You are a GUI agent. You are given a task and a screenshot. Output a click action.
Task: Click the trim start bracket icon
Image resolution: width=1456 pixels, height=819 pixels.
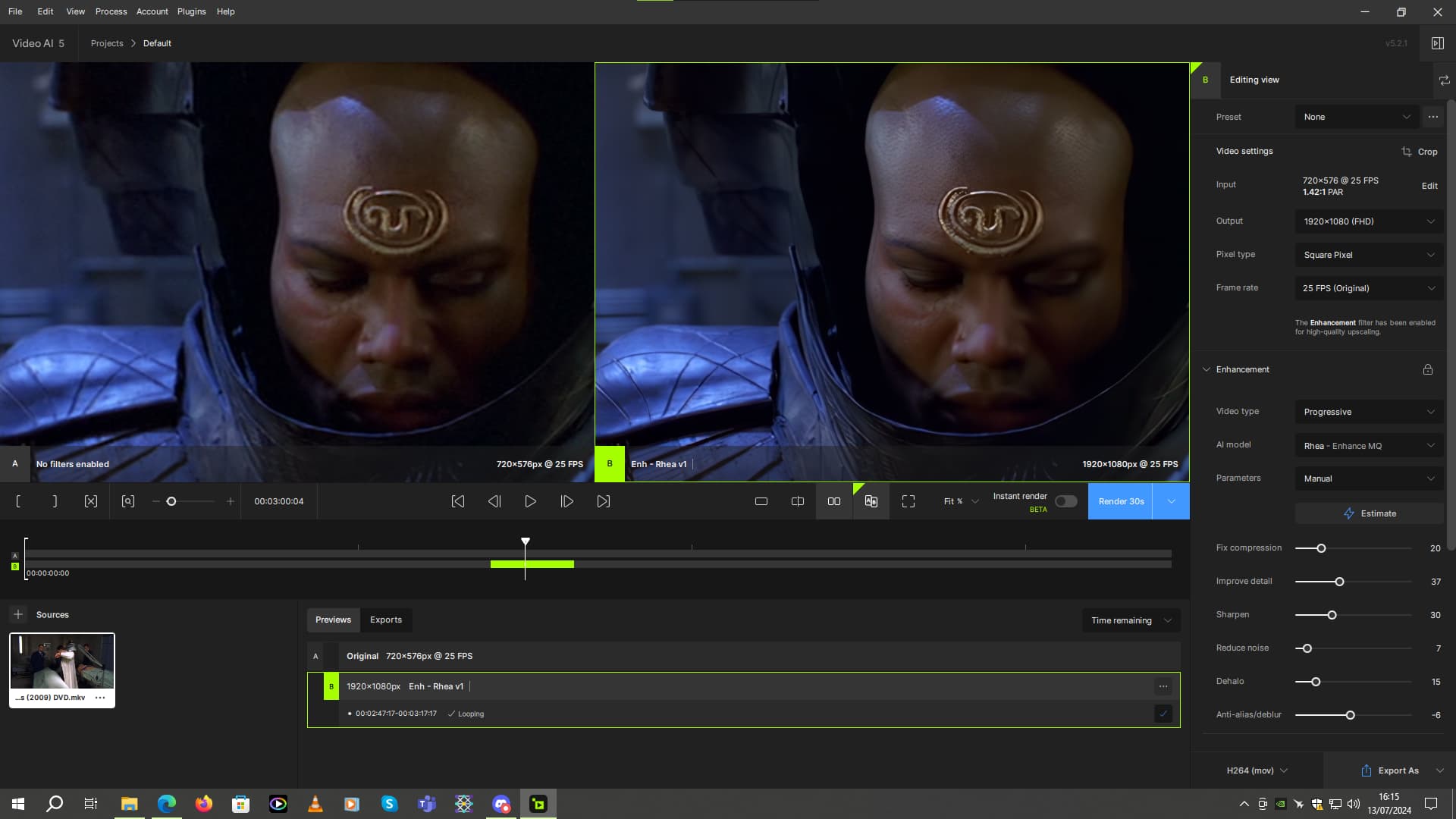tap(18, 501)
